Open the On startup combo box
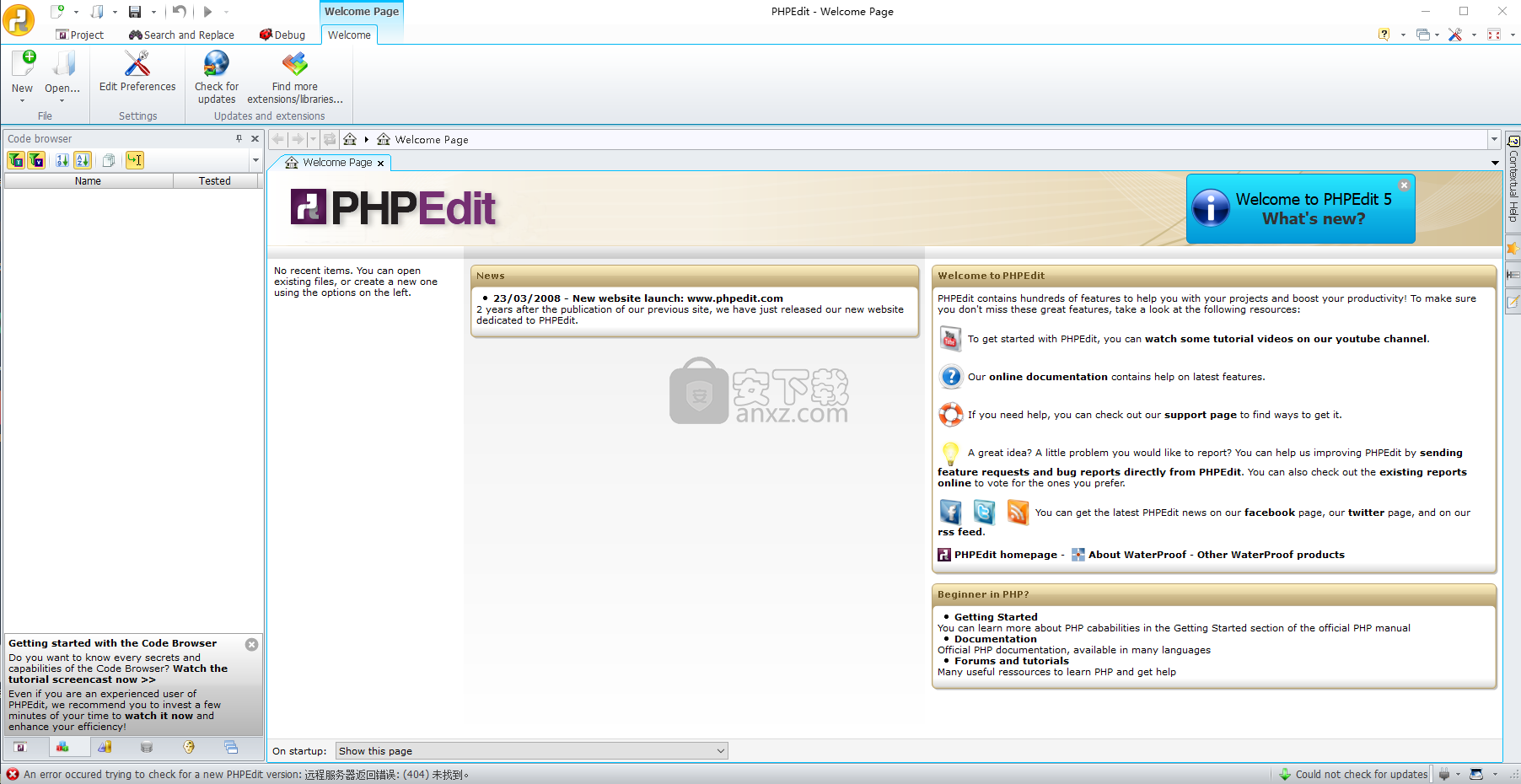Image resolution: width=1521 pixels, height=784 pixels. (531, 751)
